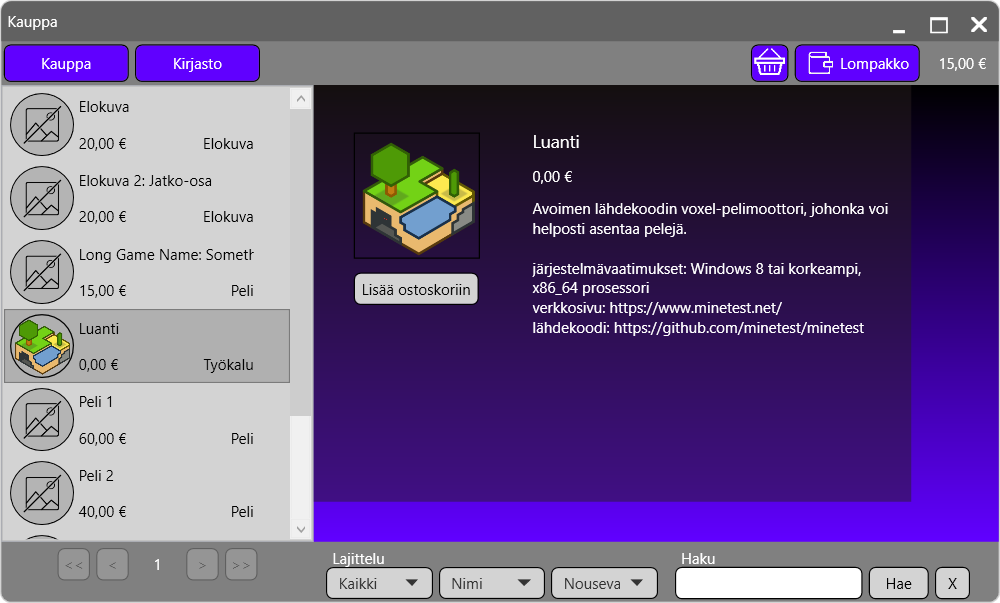Click Luanti icon in the product list
The image size is (1000, 603).
42,346
